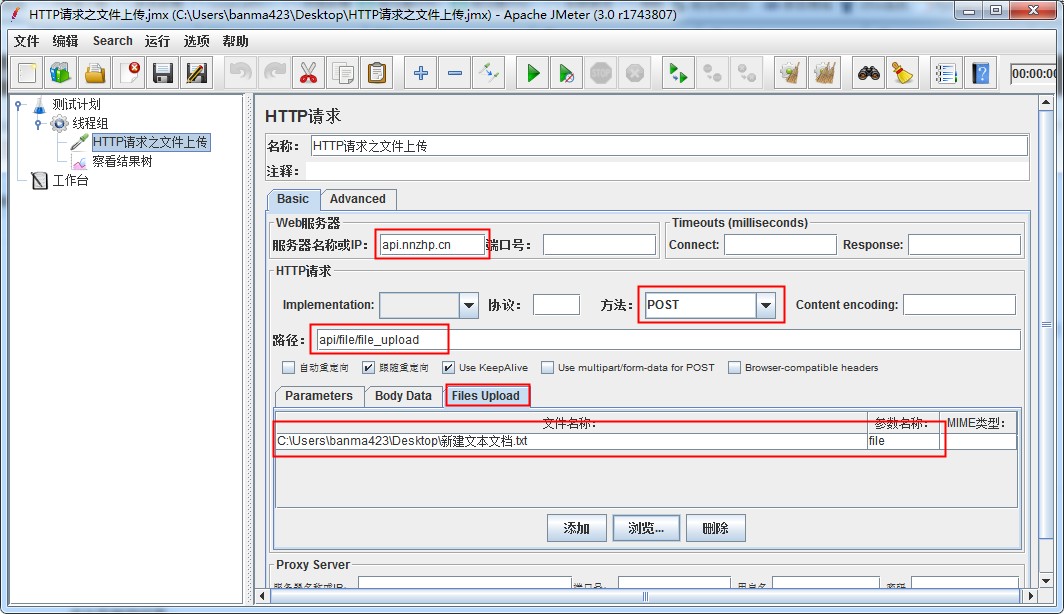This screenshot has width=1064, height=614.
Task: Click the file path table cell
Action: [x=571, y=441]
